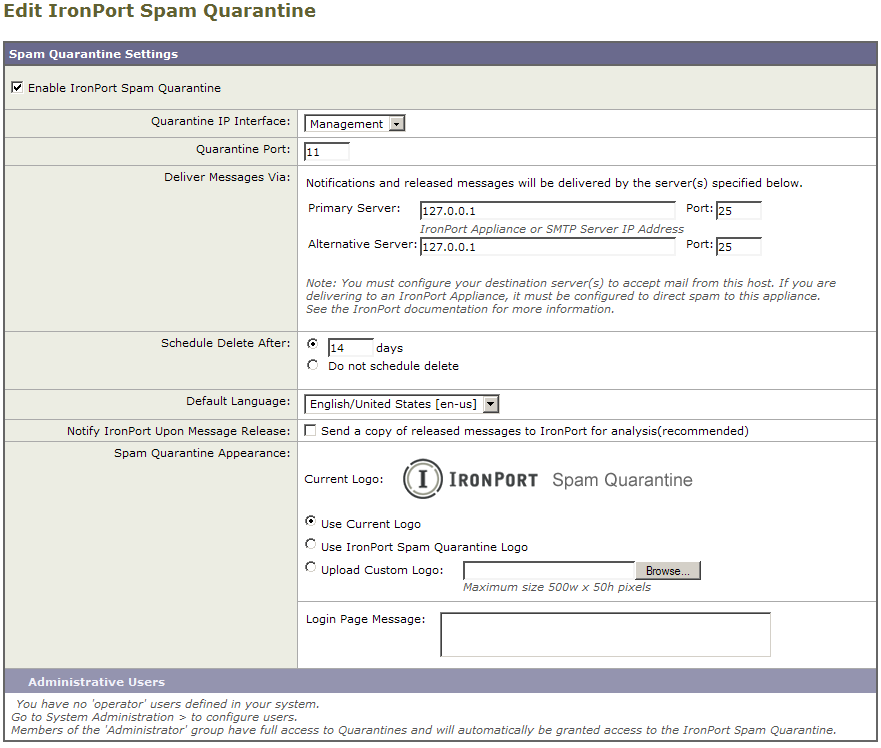This screenshot has height=748, width=881.
Task: Open the Quarantine IP Interface dropdown
Action: [x=355, y=124]
